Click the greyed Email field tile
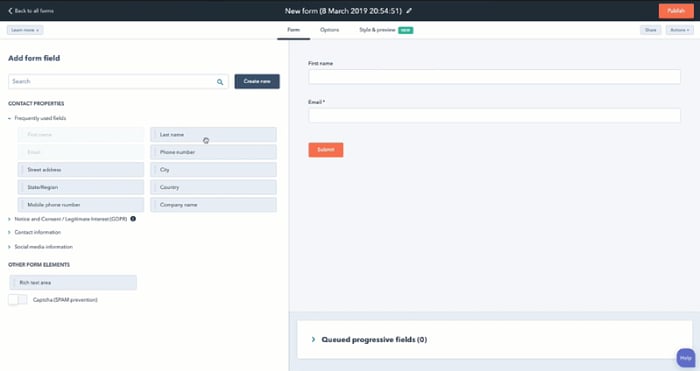 click(81, 152)
